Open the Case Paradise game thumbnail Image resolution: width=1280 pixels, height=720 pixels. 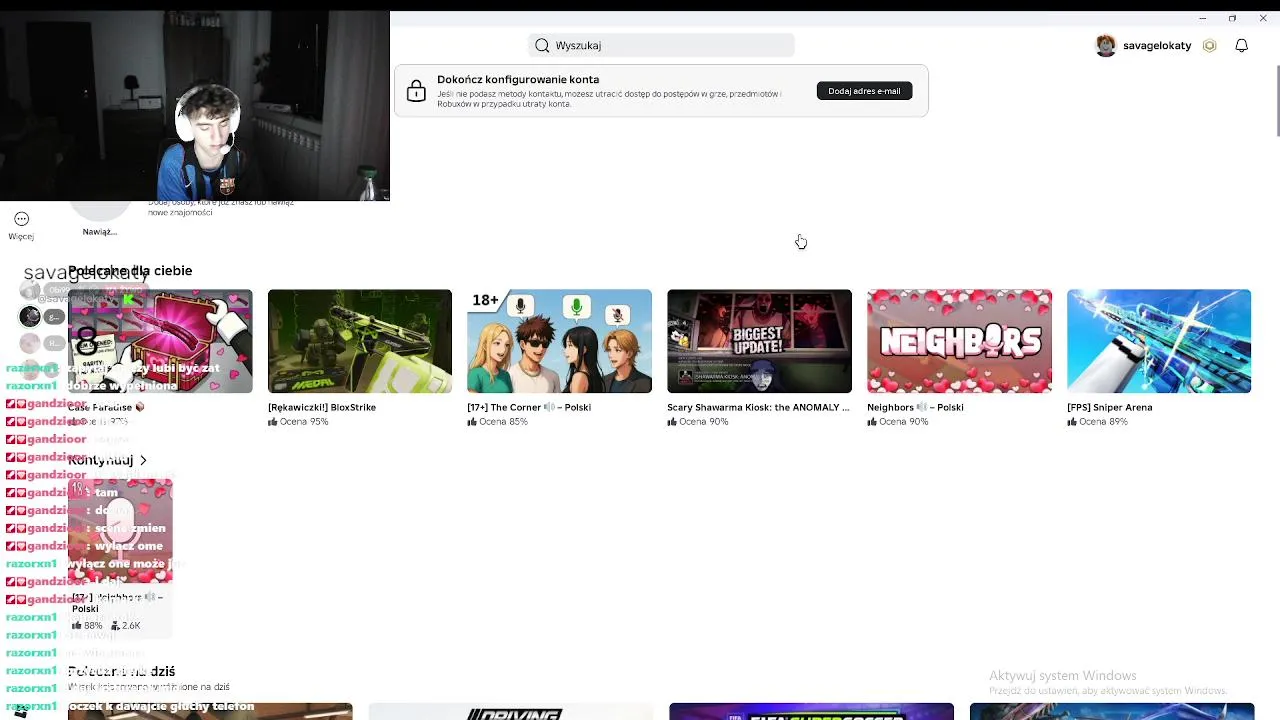click(160, 341)
